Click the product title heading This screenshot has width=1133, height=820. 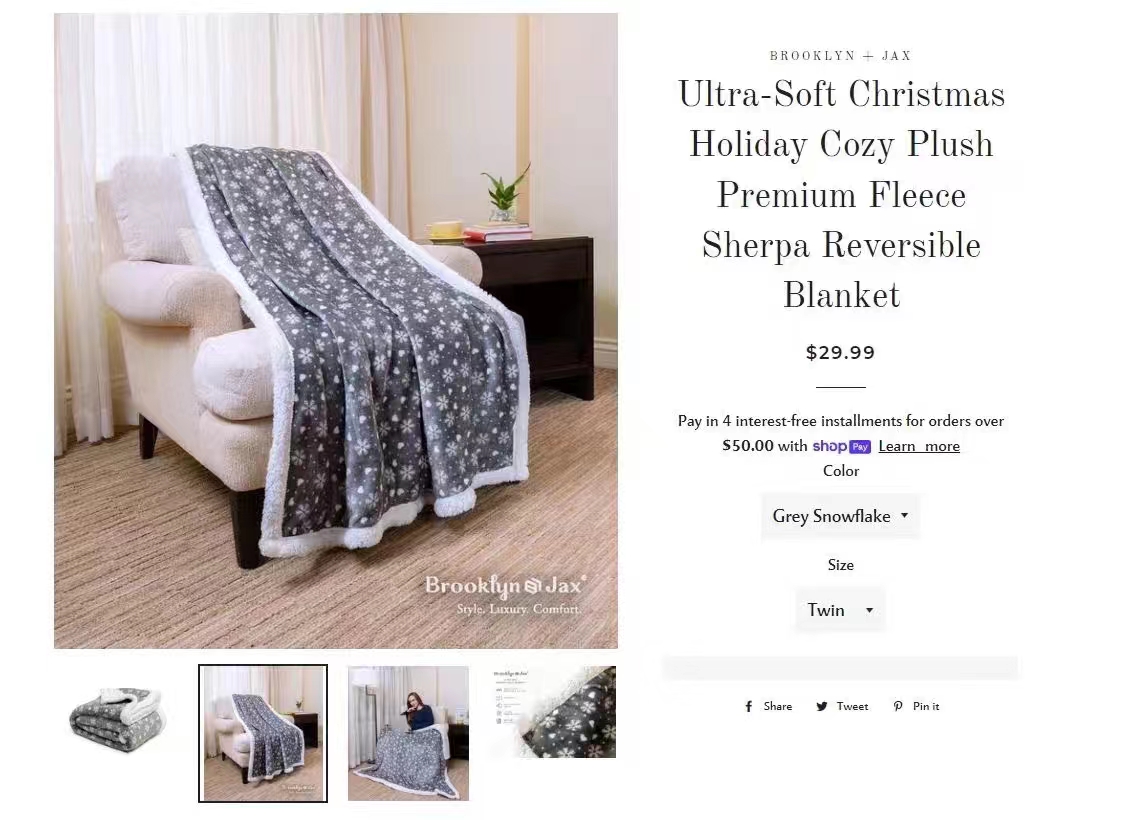tap(841, 195)
